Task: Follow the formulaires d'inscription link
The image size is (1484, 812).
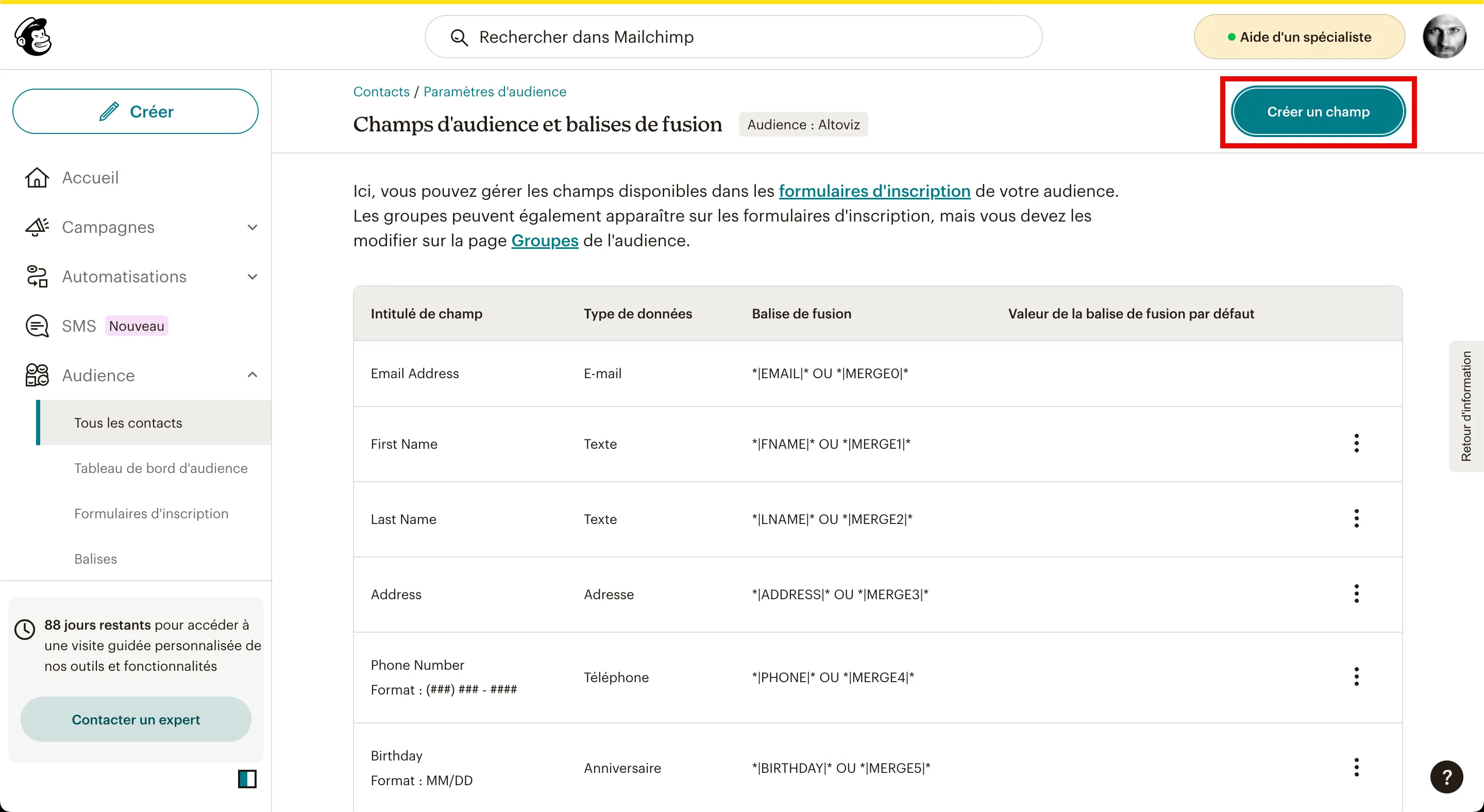Action: coord(874,191)
